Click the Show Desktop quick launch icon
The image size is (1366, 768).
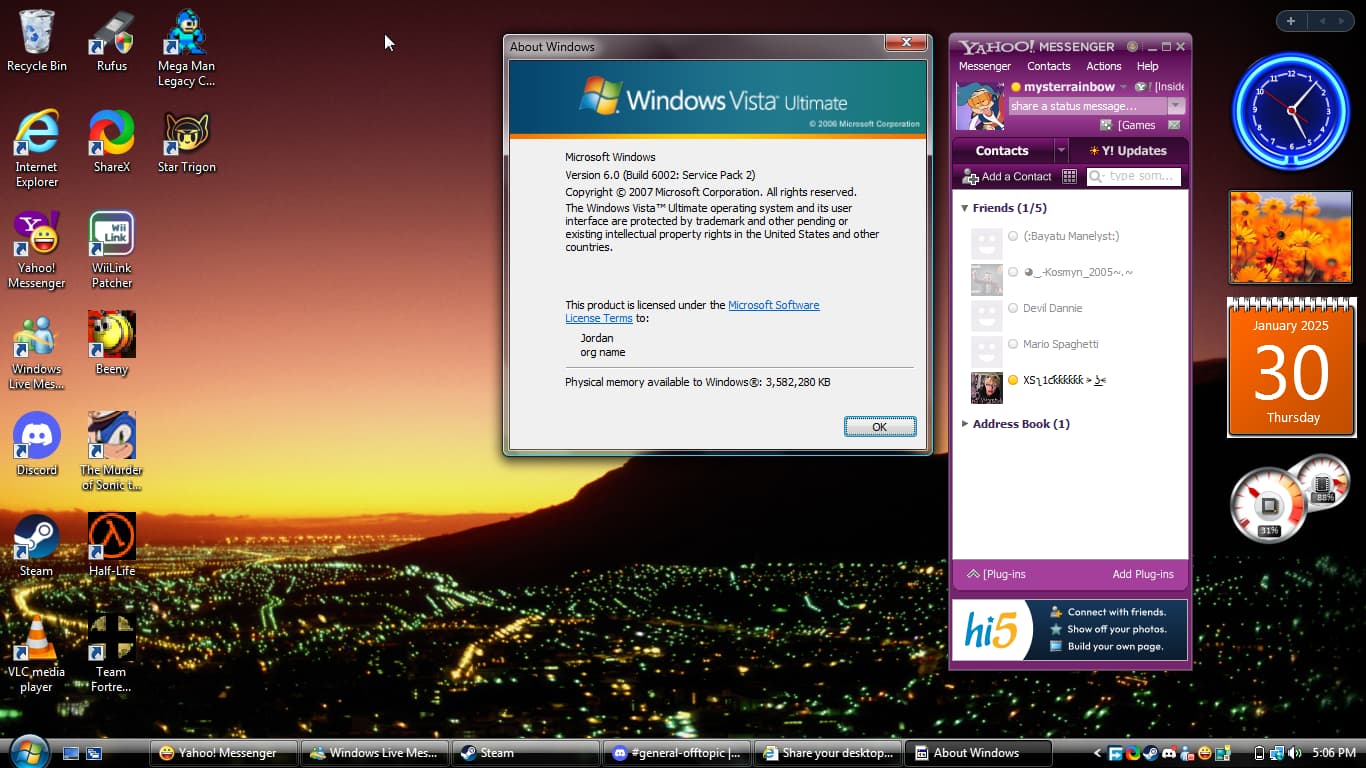click(x=71, y=753)
